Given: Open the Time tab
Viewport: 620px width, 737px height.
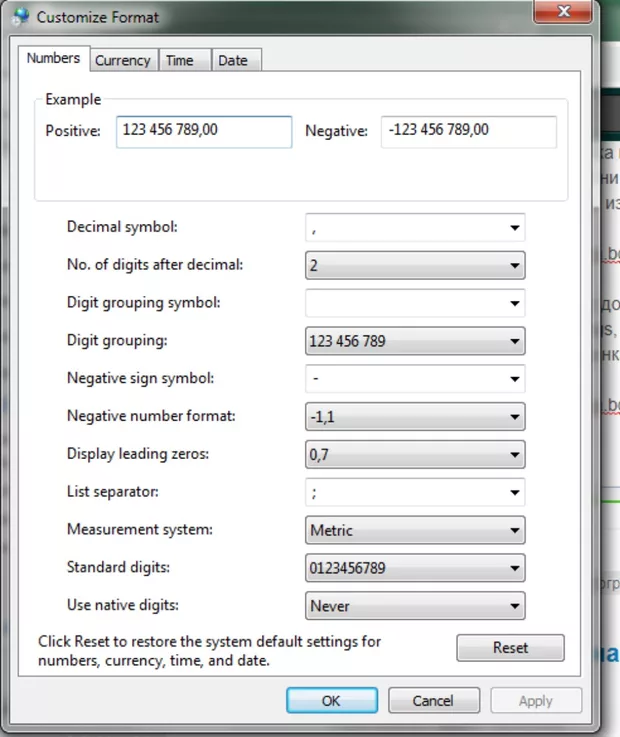Looking at the screenshot, I should point(184,60).
